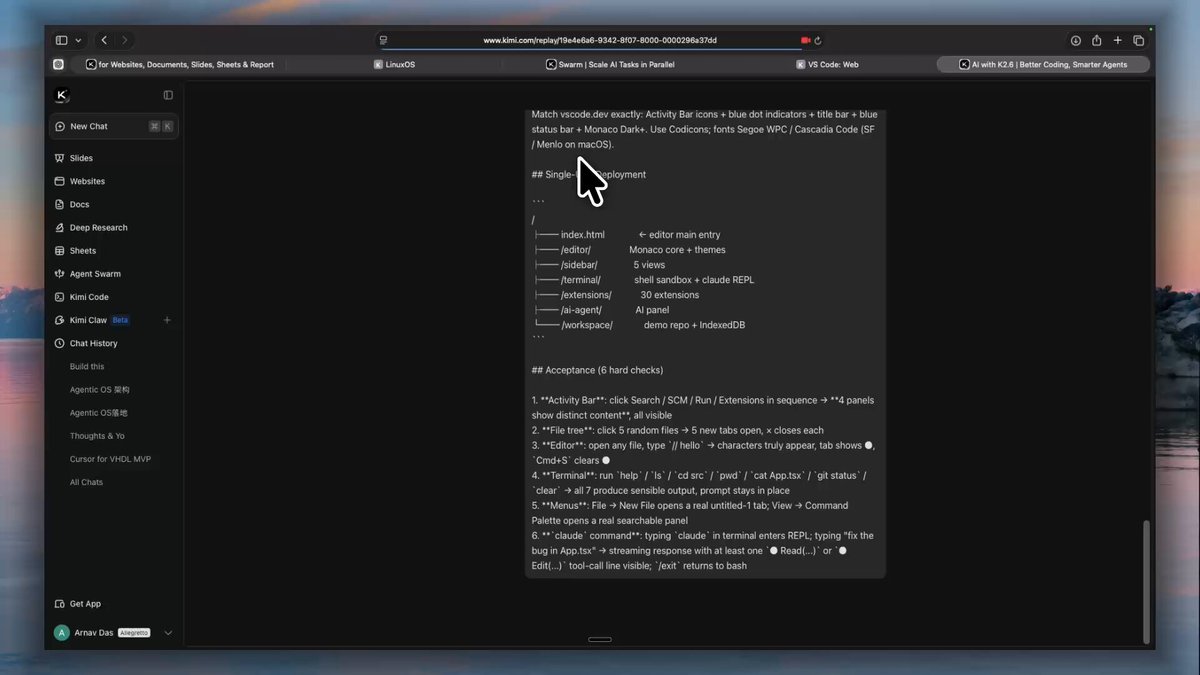
Task: Add new Kimi Claw with plus
Action: (x=167, y=320)
